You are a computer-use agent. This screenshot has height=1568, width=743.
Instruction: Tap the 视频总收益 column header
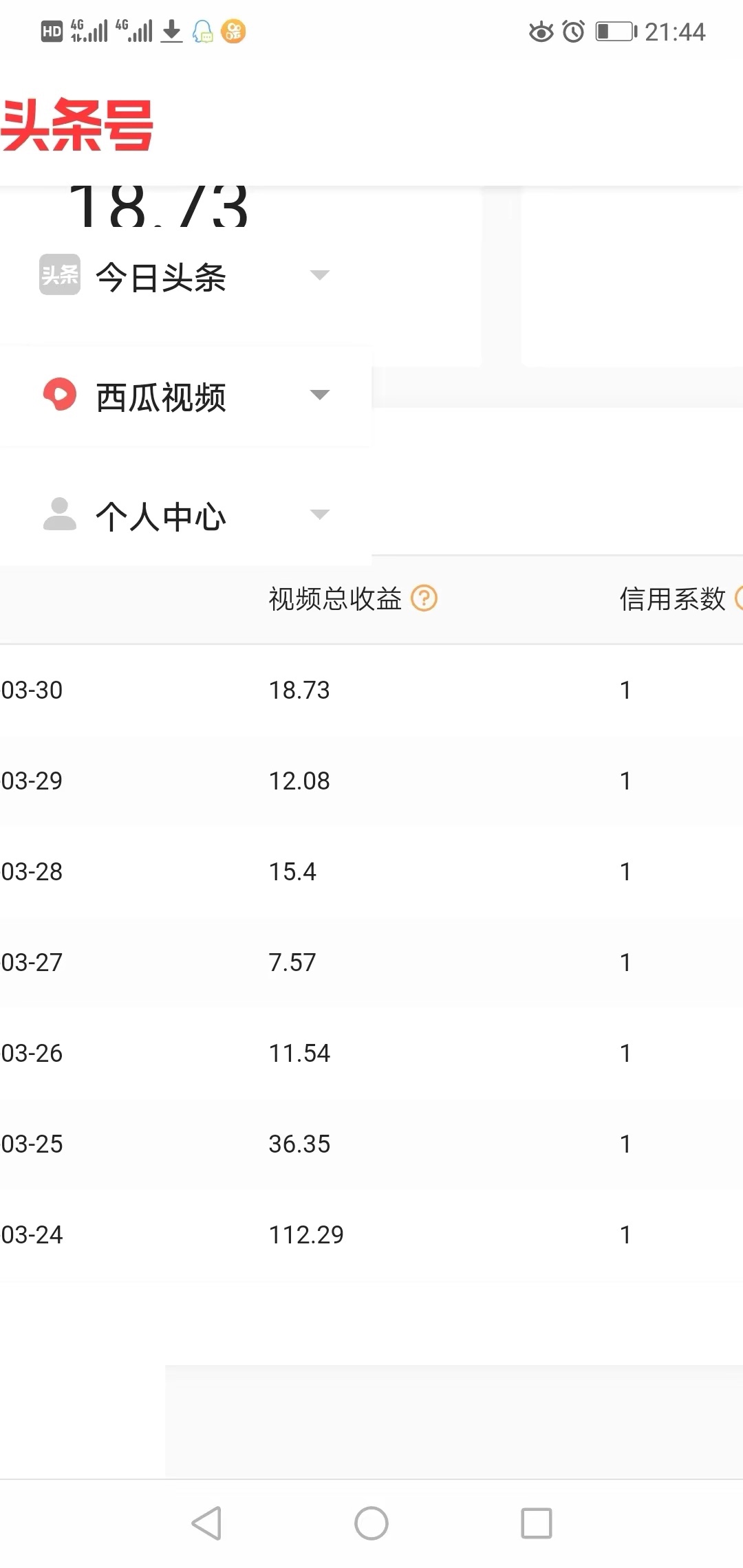335,599
